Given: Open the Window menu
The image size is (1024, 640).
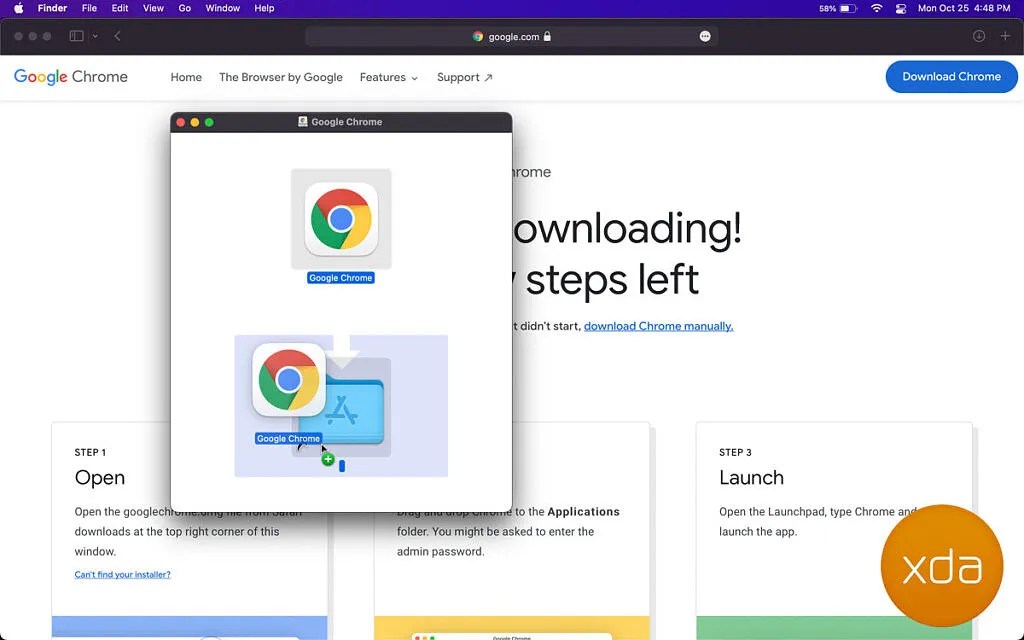Looking at the screenshot, I should point(222,8).
